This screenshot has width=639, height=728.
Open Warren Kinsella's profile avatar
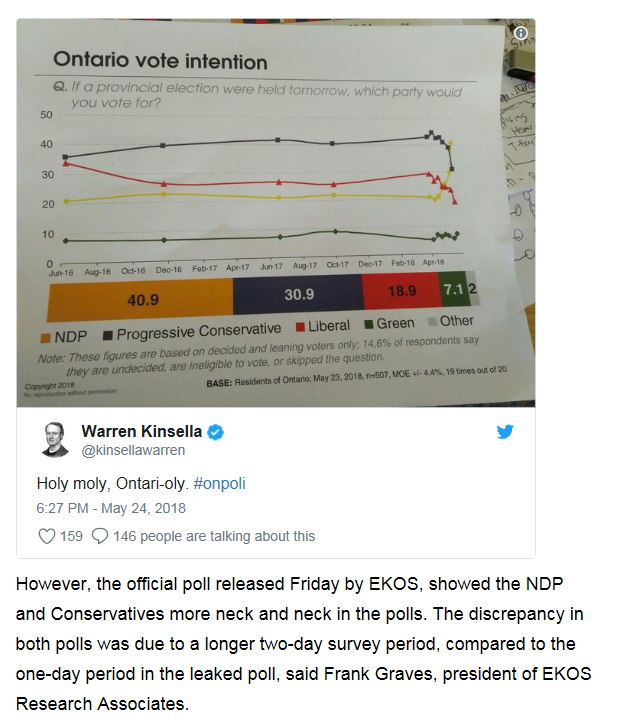[55, 440]
